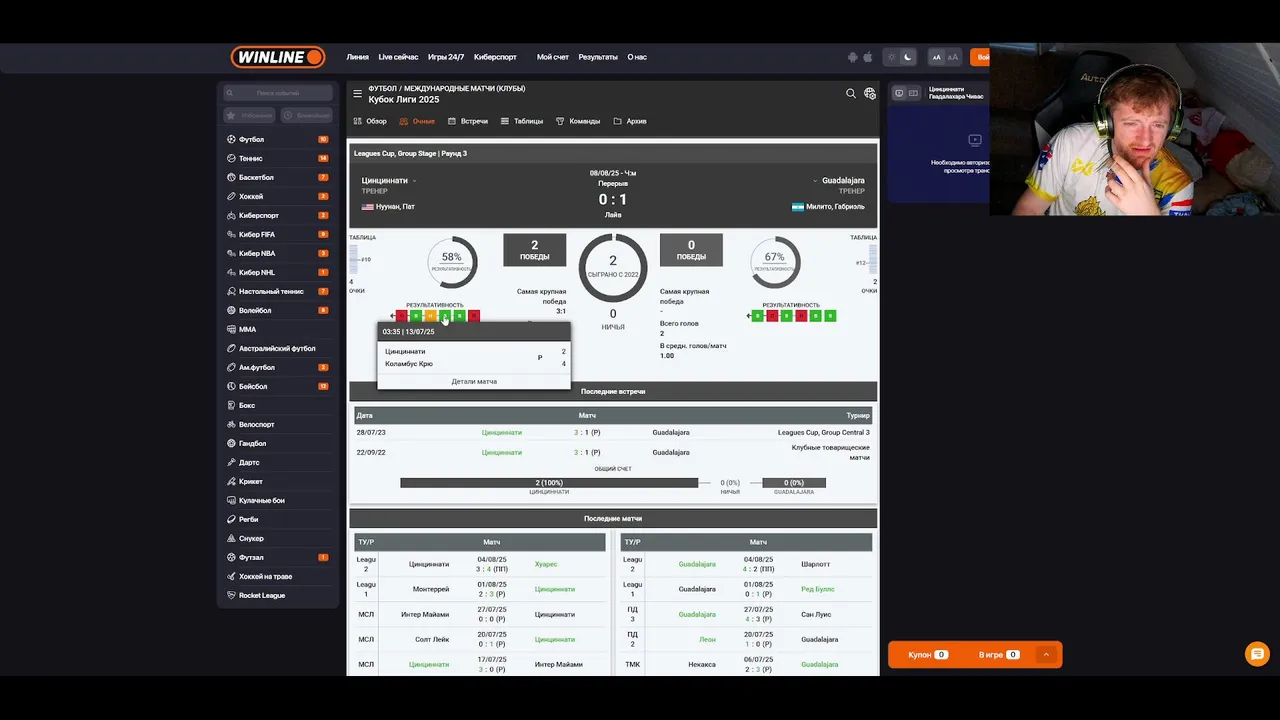Click the Поиск событий search field
The image size is (1280, 720).
click(x=278, y=93)
